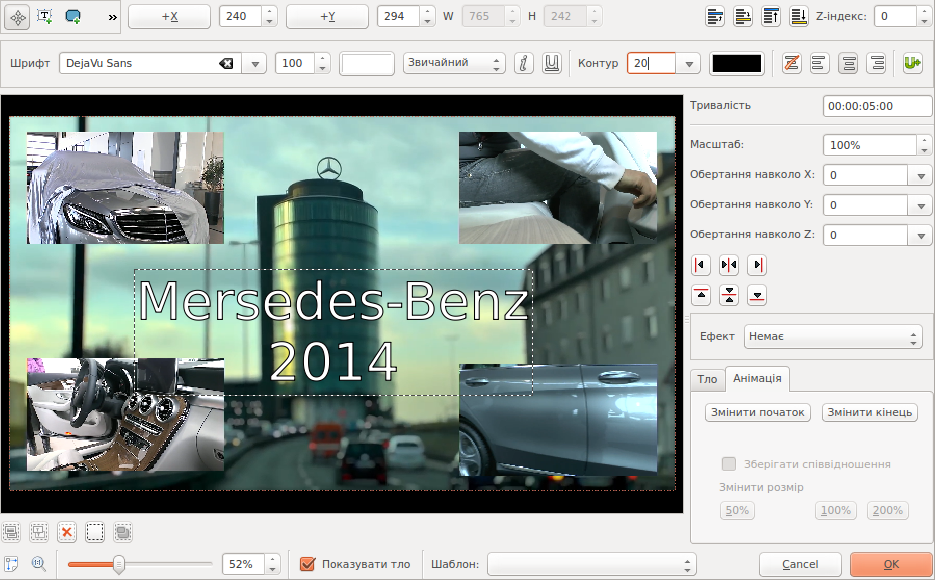This screenshot has width=935, height=580.
Task: Open the white font color picker
Action: click(x=367, y=63)
